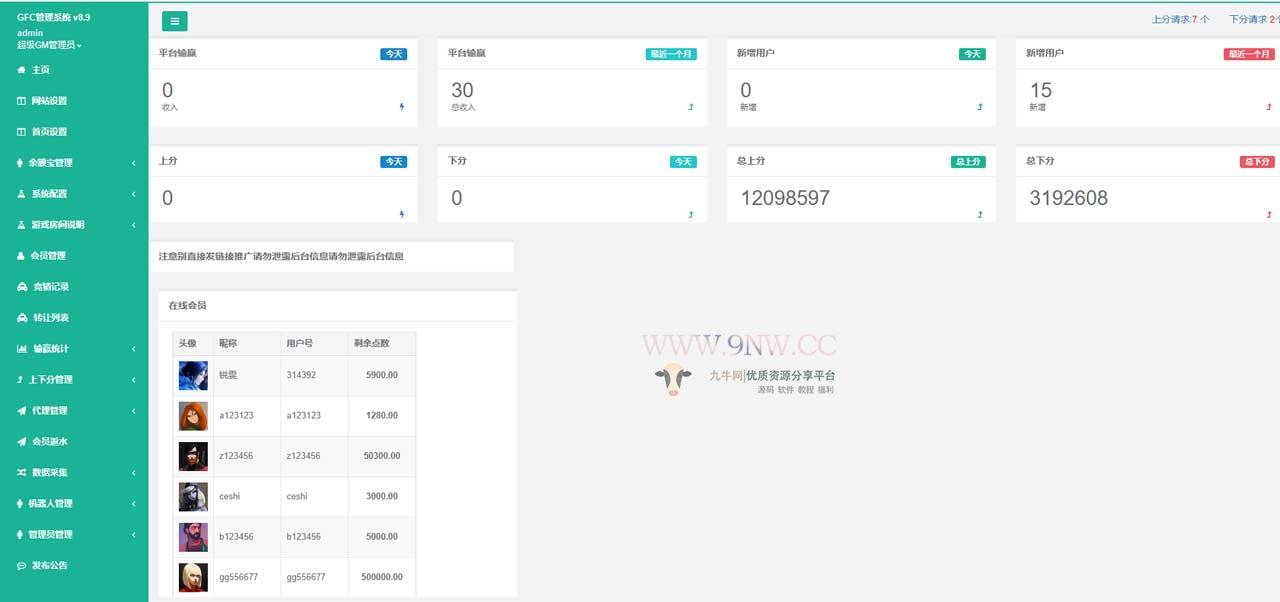Click the car icon beside 竞猜记录
Viewport: 1280px width, 602px height.
(22, 287)
